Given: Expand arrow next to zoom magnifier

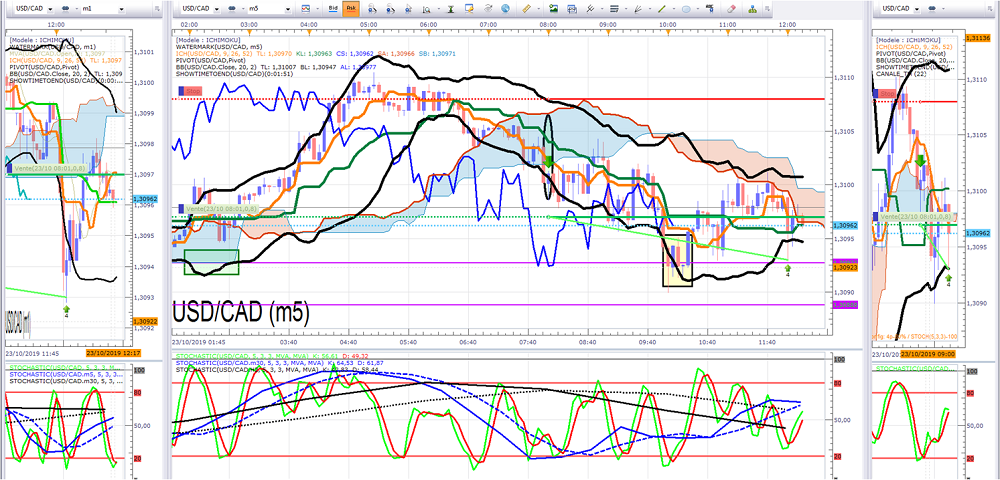Looking at the screenshot, I should [439, 9].
